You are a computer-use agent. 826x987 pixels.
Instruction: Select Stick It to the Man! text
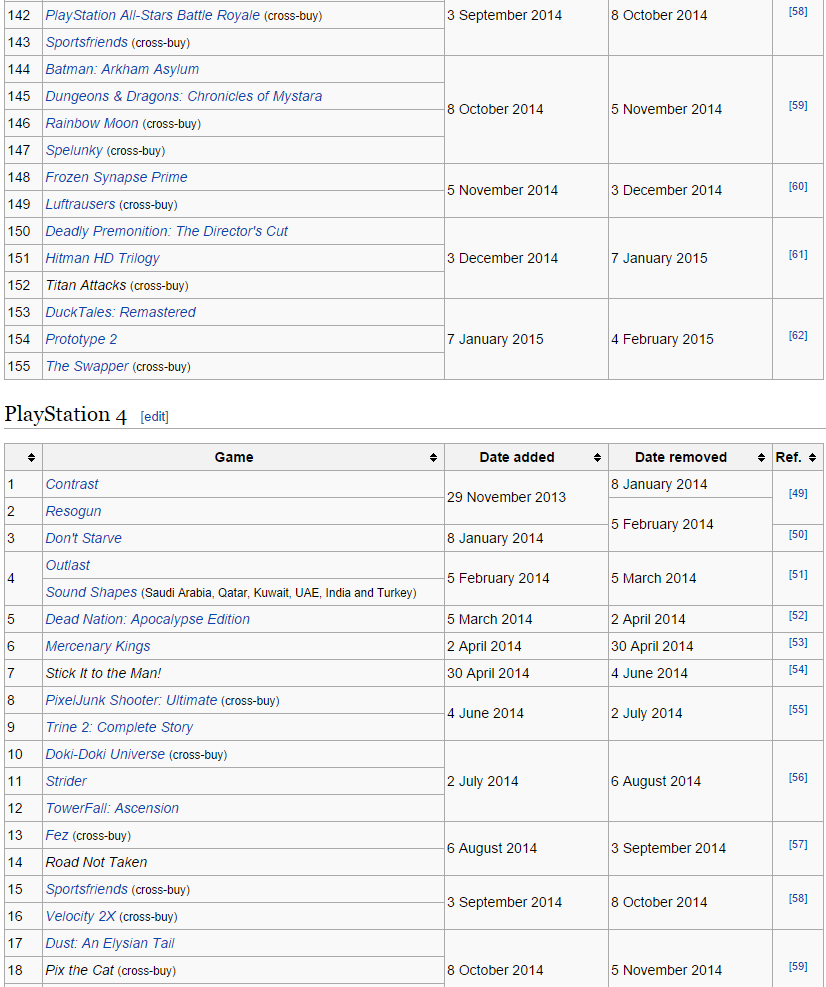coord(103,674)
